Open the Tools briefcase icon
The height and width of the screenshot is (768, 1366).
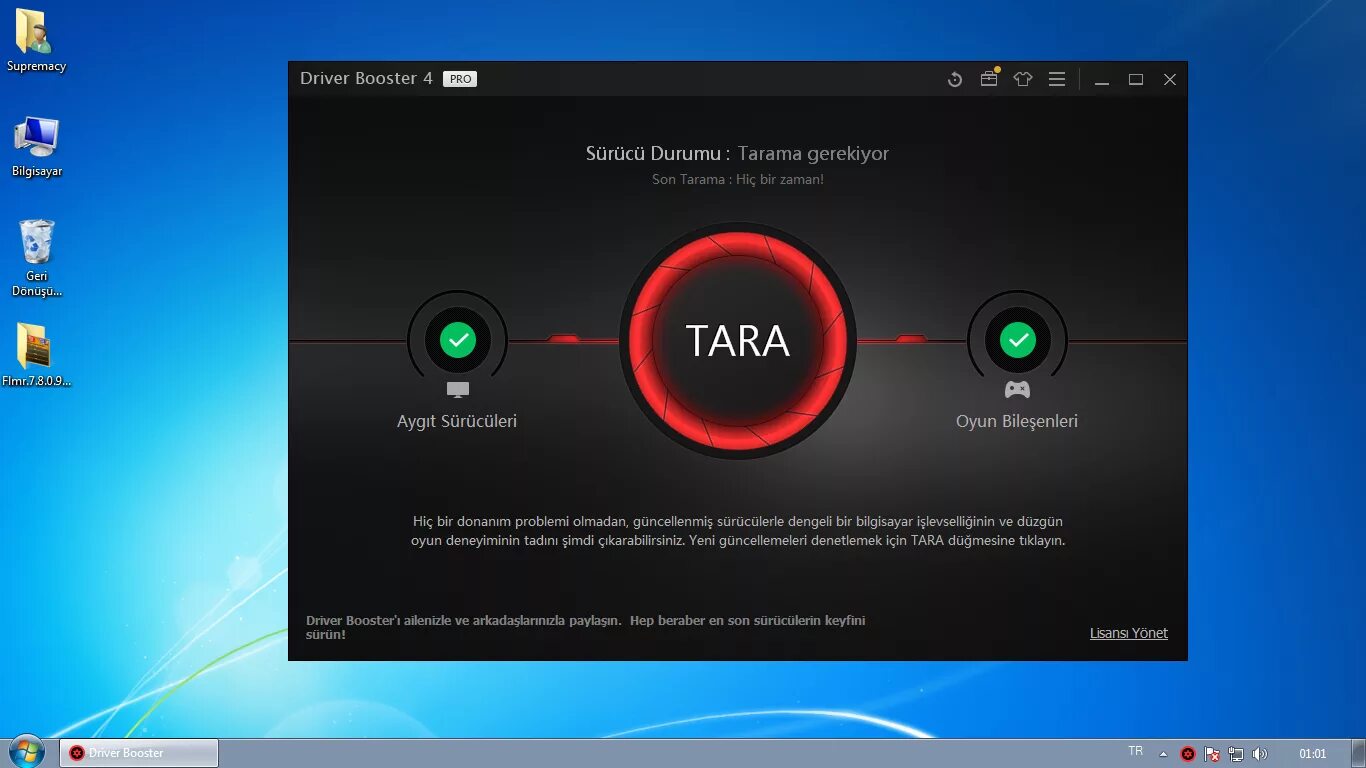pos(989,78)
